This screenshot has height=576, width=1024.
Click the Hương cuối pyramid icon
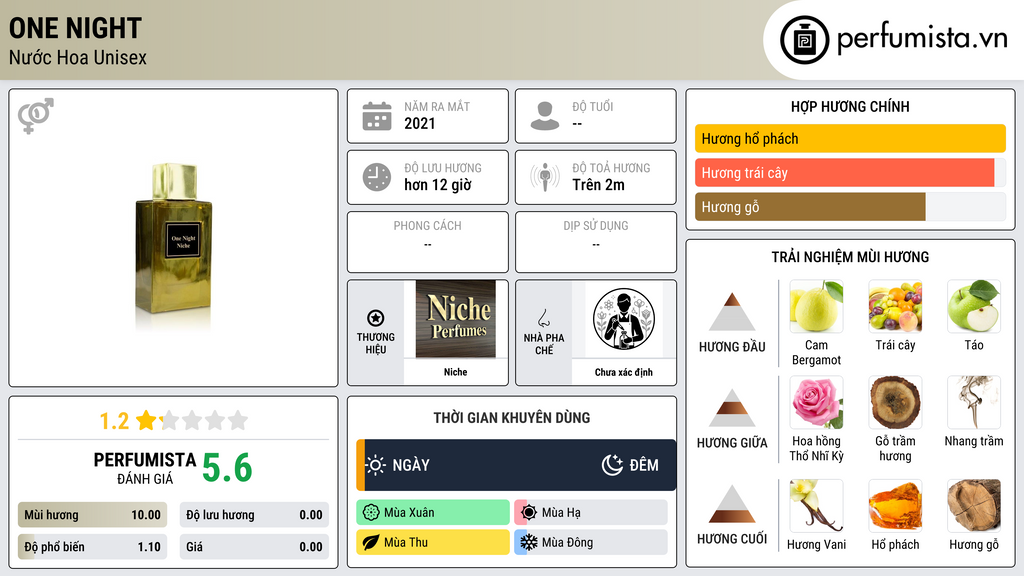pos(732,504)
